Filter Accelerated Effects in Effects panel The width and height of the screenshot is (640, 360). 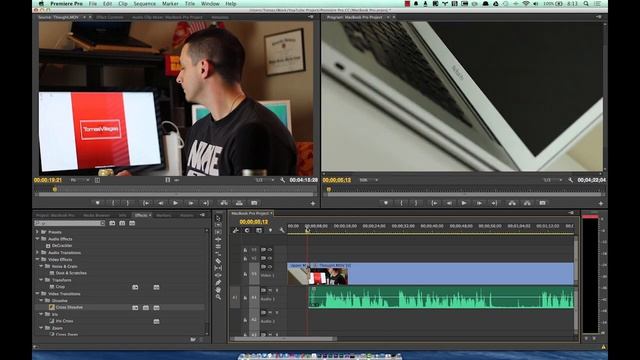(112, 223)
